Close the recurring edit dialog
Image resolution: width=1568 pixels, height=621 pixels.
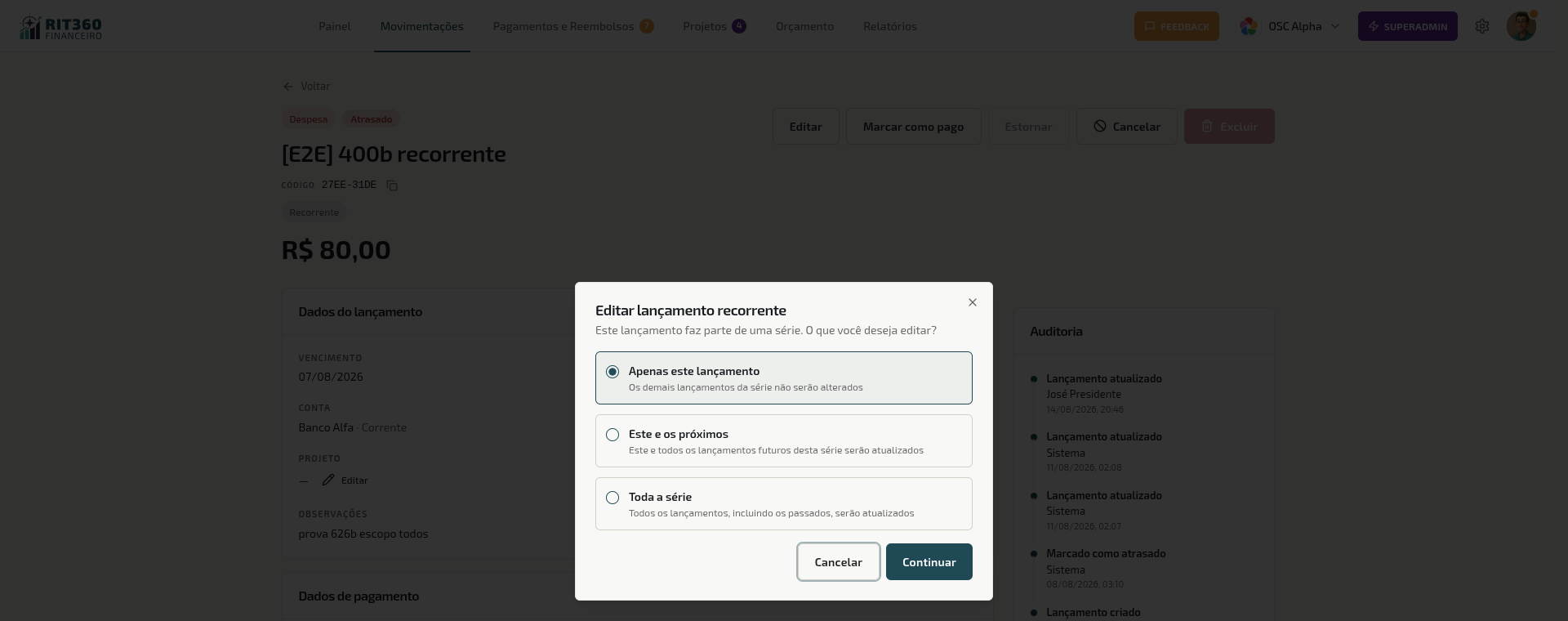pos(972,302)
